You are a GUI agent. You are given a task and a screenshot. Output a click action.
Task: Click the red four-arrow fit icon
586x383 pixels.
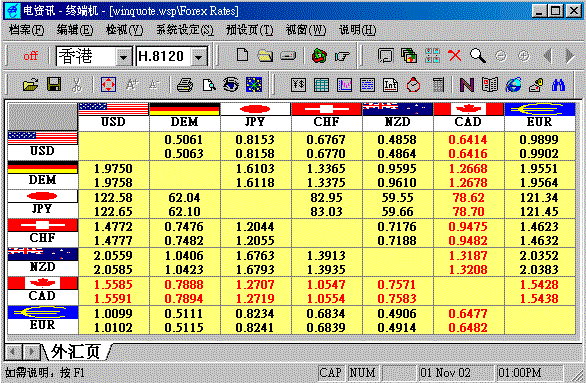[x=108, y=85]
